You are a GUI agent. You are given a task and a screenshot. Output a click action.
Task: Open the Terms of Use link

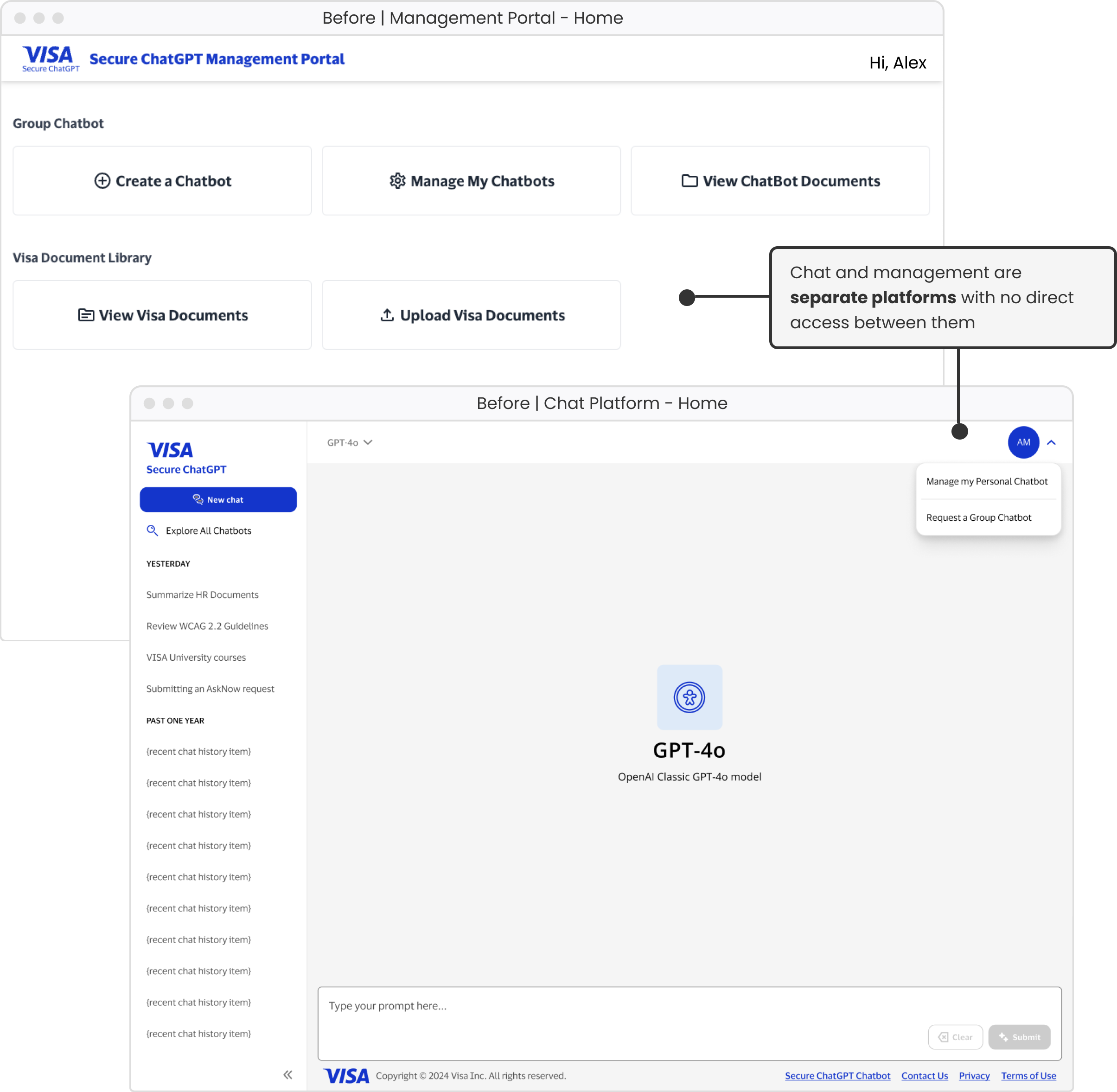click(1028, 1076)
